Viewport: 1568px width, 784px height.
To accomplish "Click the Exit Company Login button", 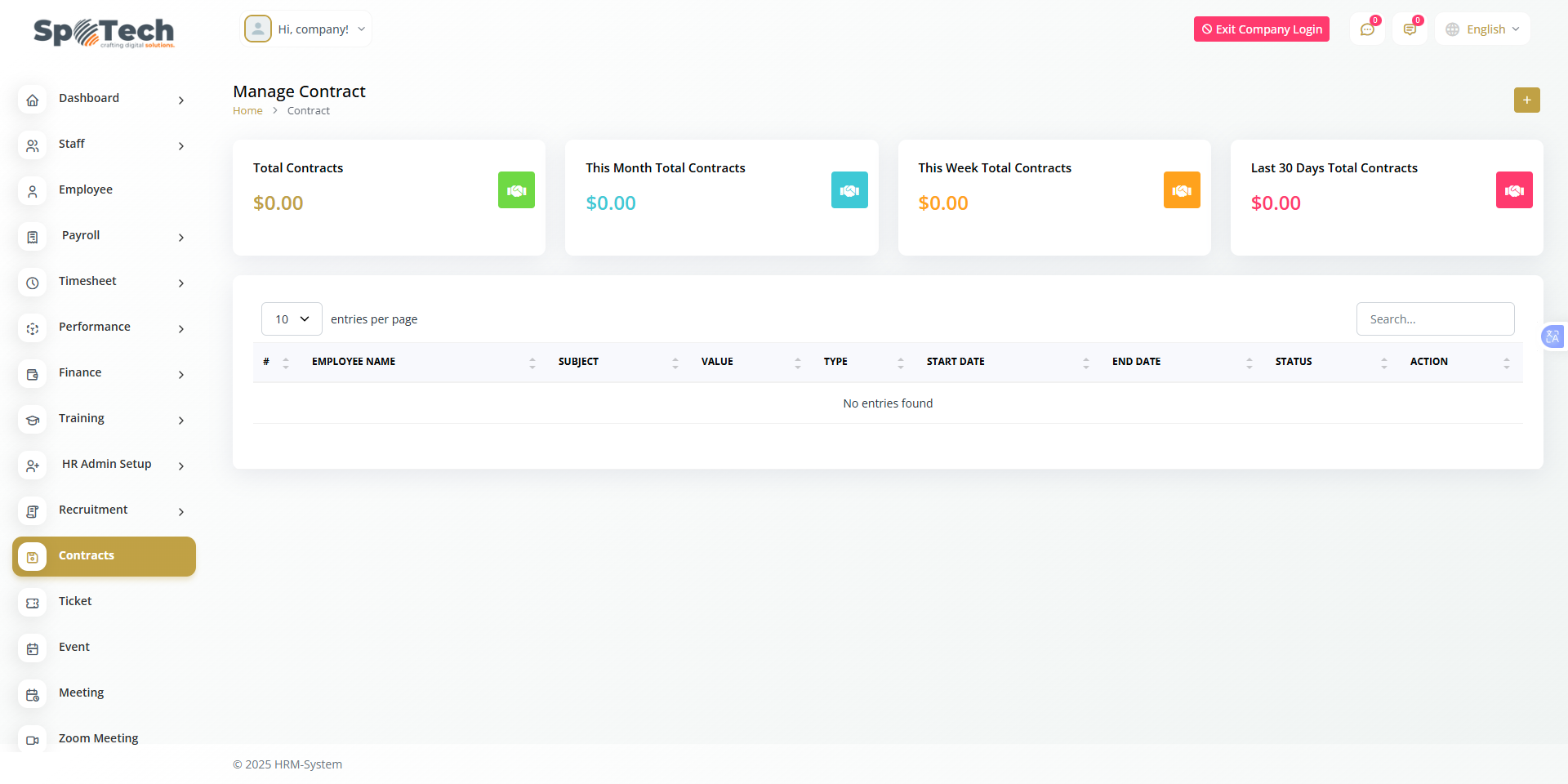I will [x=1261, y=29].
